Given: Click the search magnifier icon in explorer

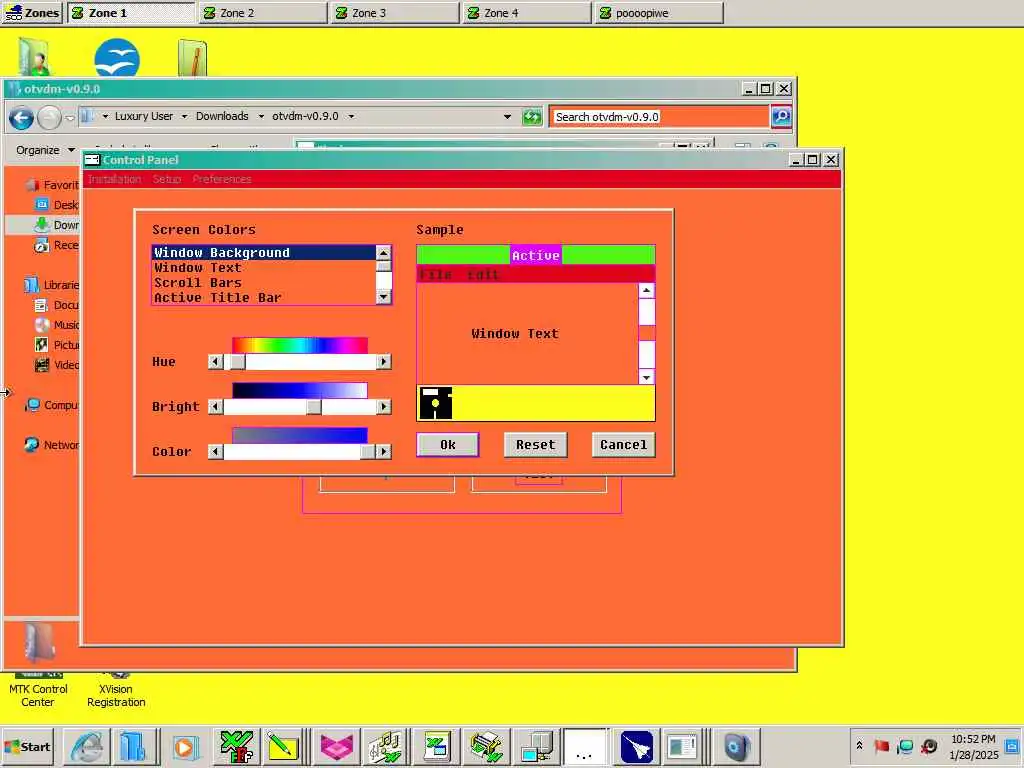Looking at the screenshot, I should coord(781,117).
